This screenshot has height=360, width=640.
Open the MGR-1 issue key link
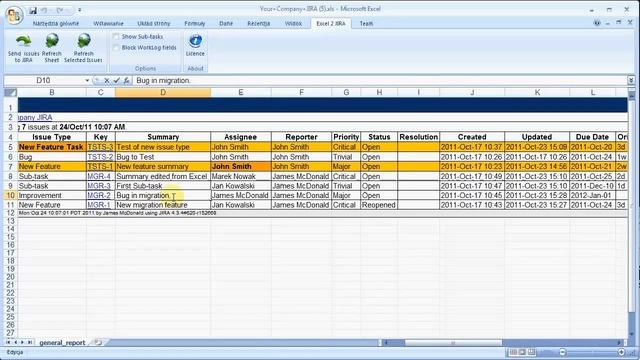(x=99, y=205)
